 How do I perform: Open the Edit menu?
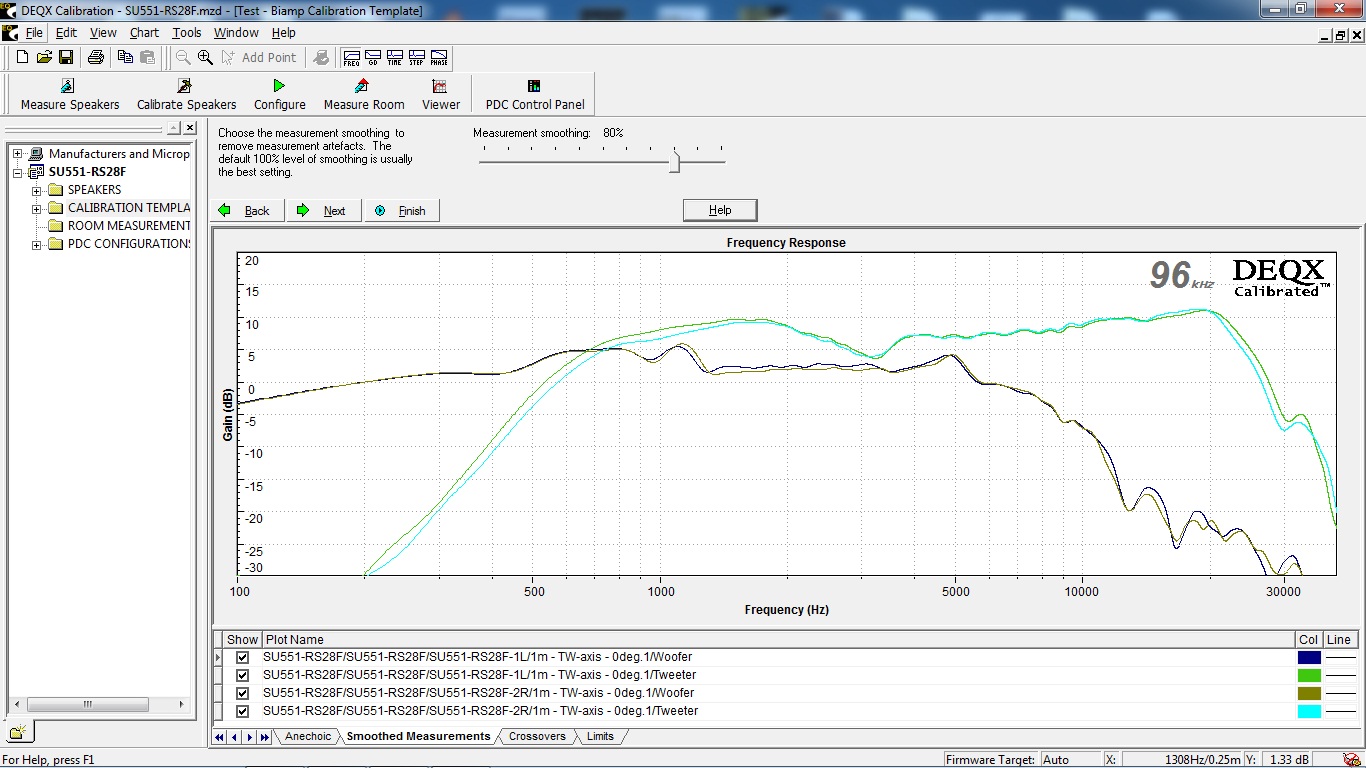[66, 33]
